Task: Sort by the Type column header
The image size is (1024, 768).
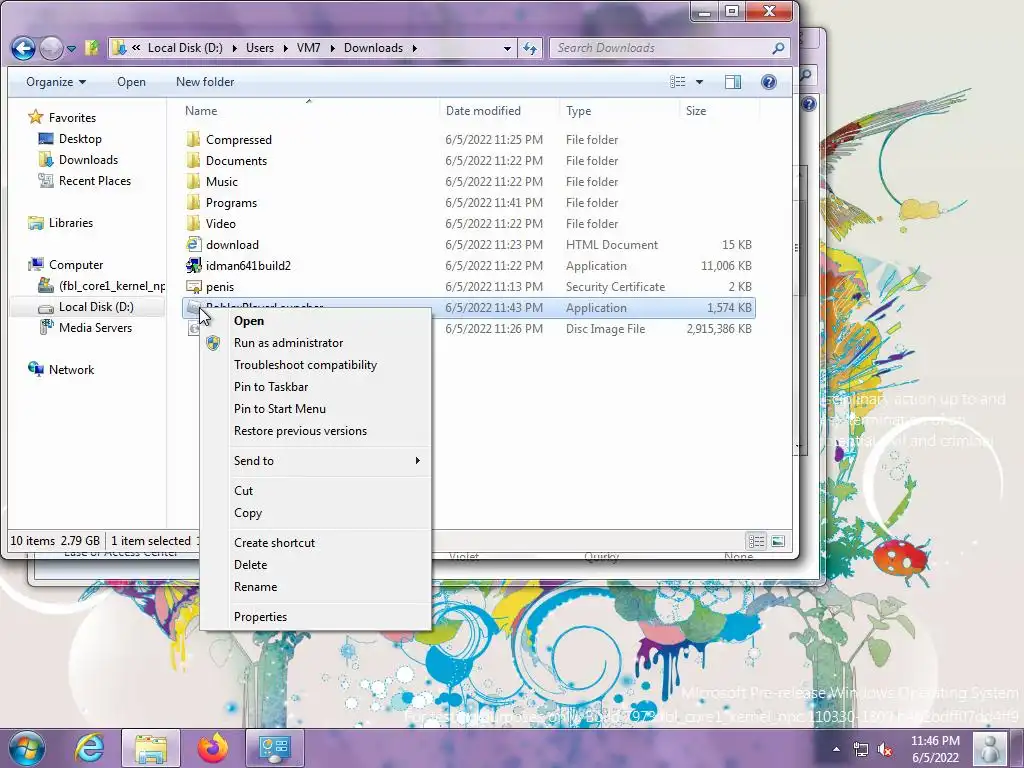Action: click(578, 110)
